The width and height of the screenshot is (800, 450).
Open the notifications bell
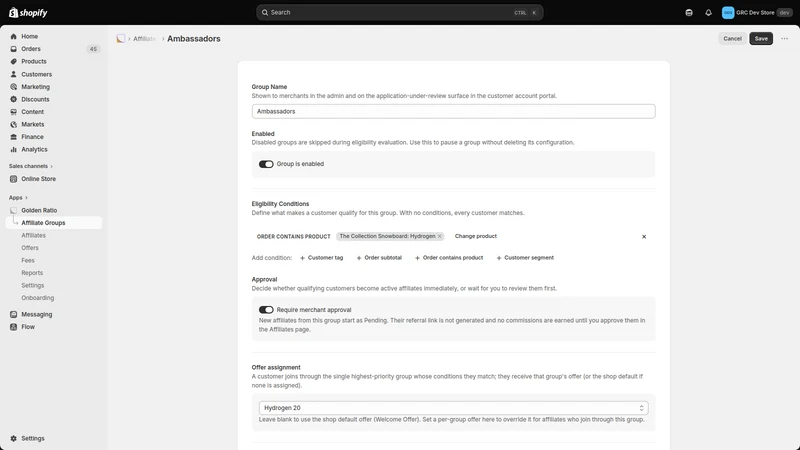click(708, 13)
